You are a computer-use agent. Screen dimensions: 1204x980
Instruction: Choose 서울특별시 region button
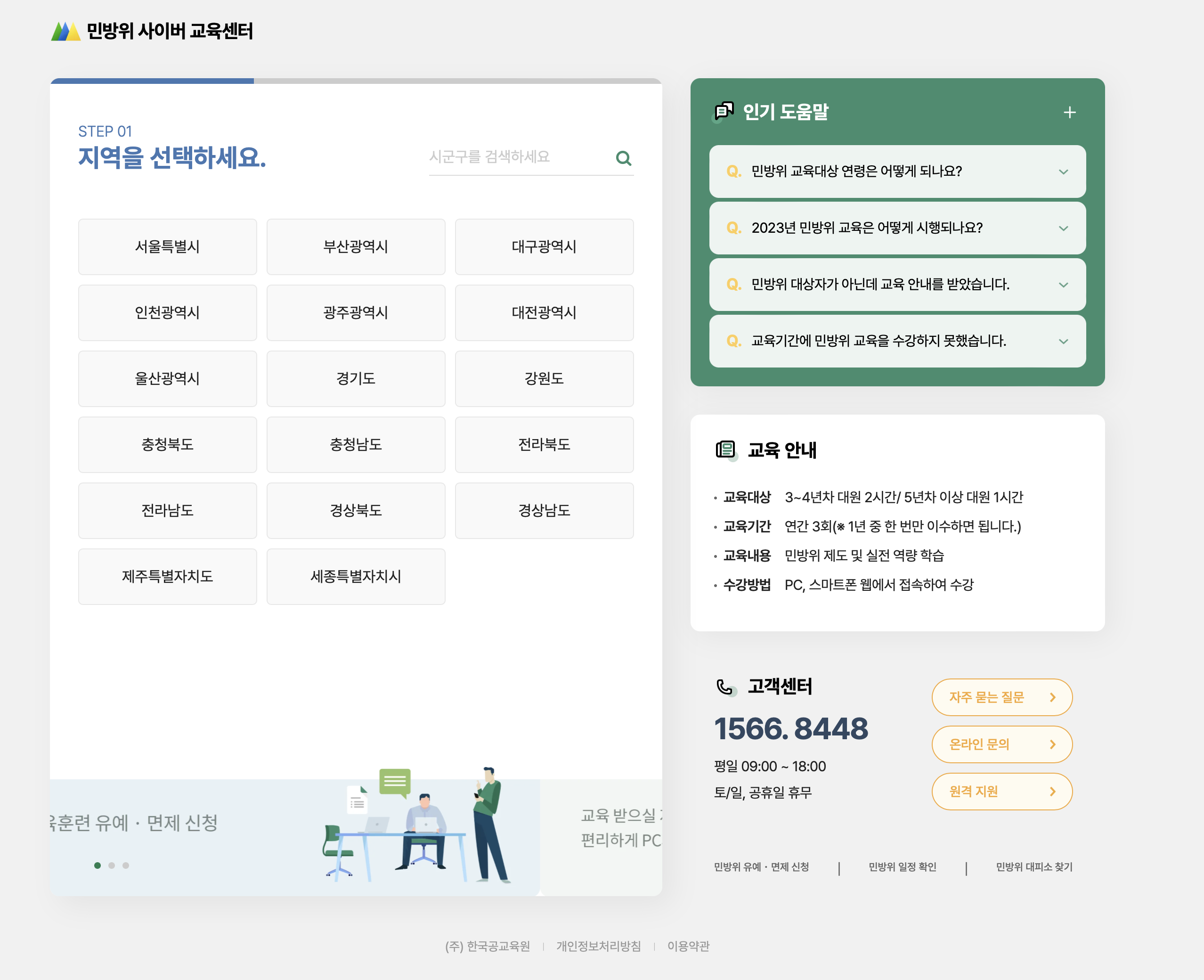pyautogui.click(x=168, y=247)
